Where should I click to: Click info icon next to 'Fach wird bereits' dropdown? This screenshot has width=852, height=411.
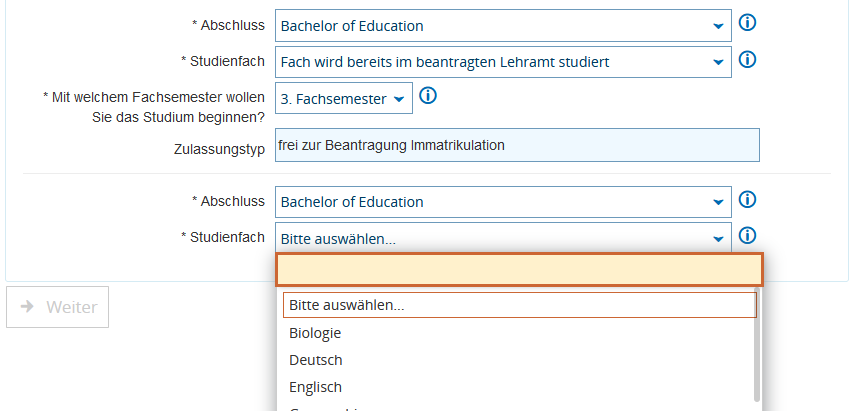746,60
